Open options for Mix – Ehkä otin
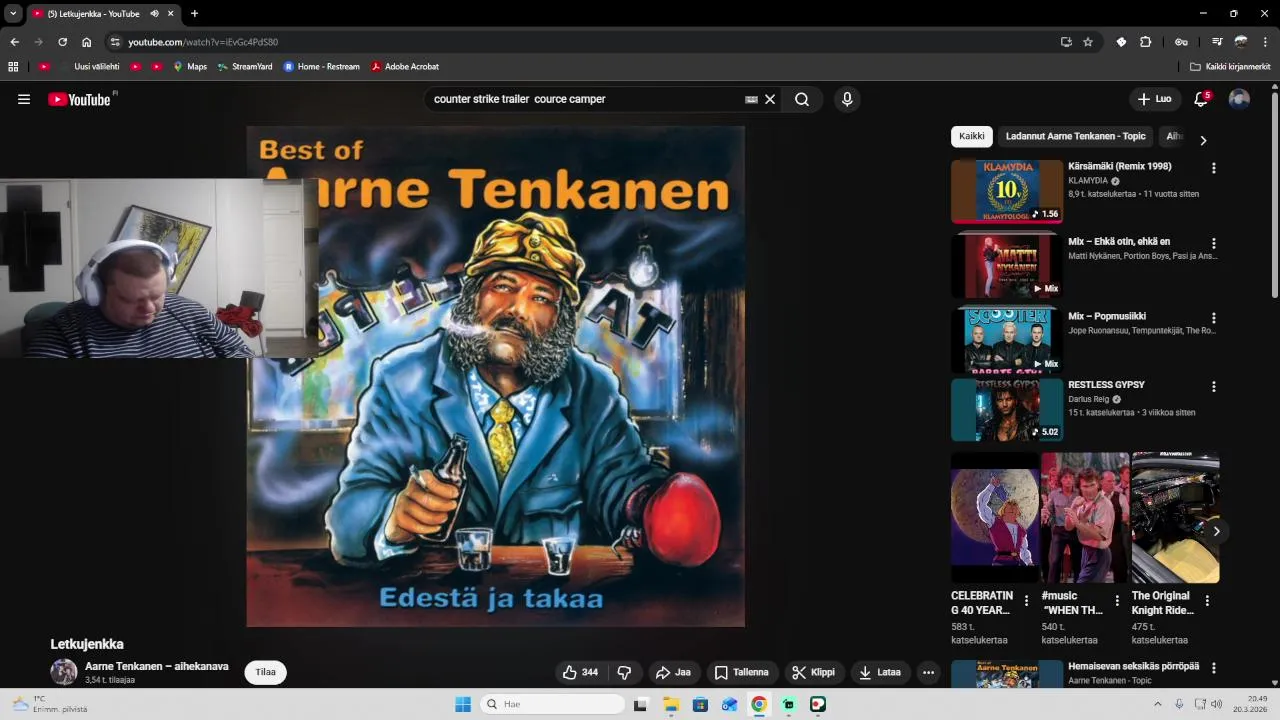Screen dimensions: 1280x720 (x=1213, y=243)
